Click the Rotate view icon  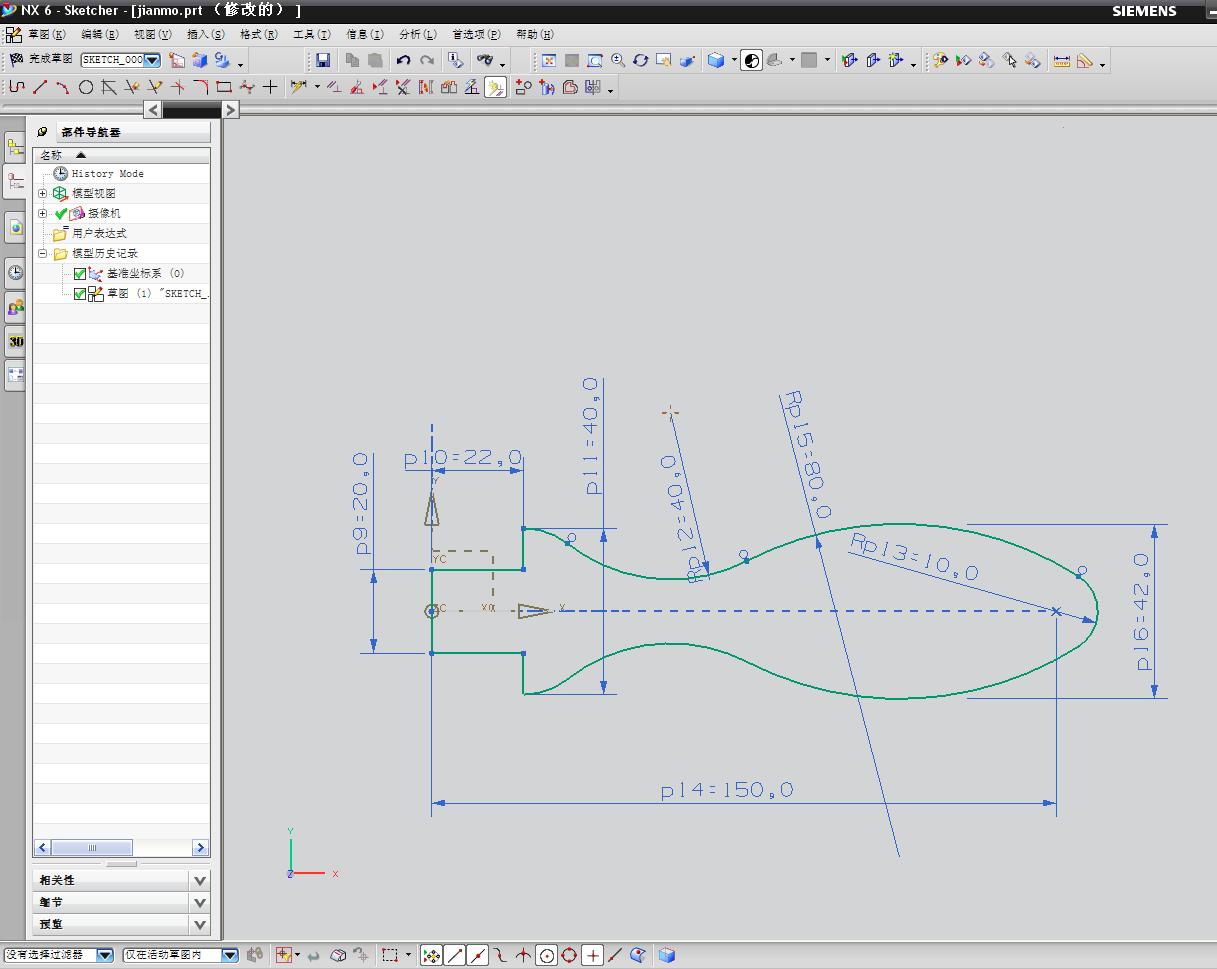tap(641, 61)
